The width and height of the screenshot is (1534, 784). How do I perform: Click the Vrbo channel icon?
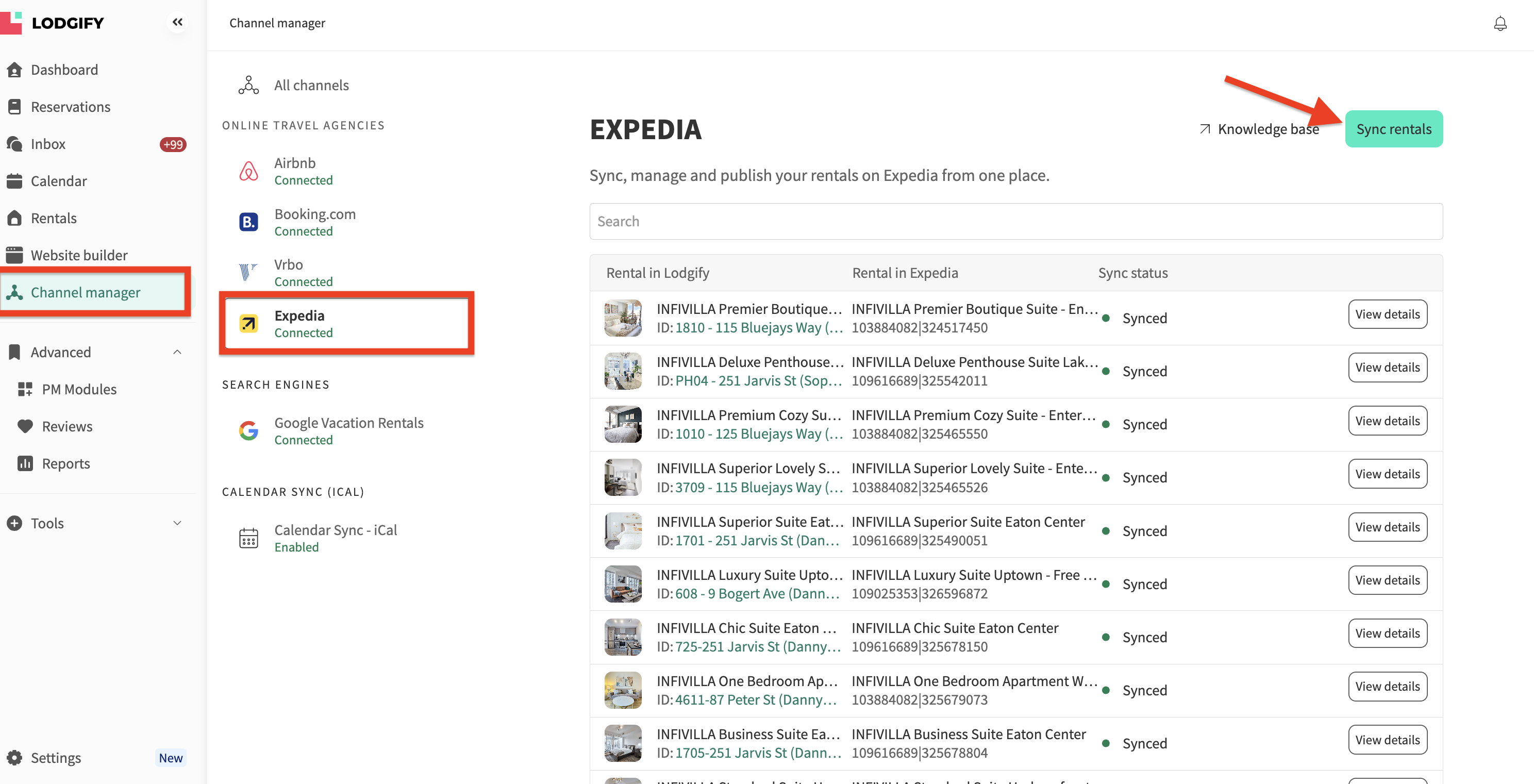point(248,272)
